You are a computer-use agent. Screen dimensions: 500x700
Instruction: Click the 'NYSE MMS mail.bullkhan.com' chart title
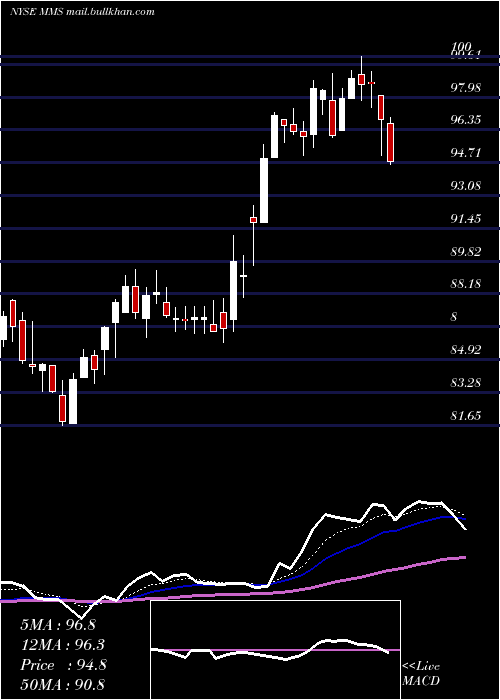point(82,12)
